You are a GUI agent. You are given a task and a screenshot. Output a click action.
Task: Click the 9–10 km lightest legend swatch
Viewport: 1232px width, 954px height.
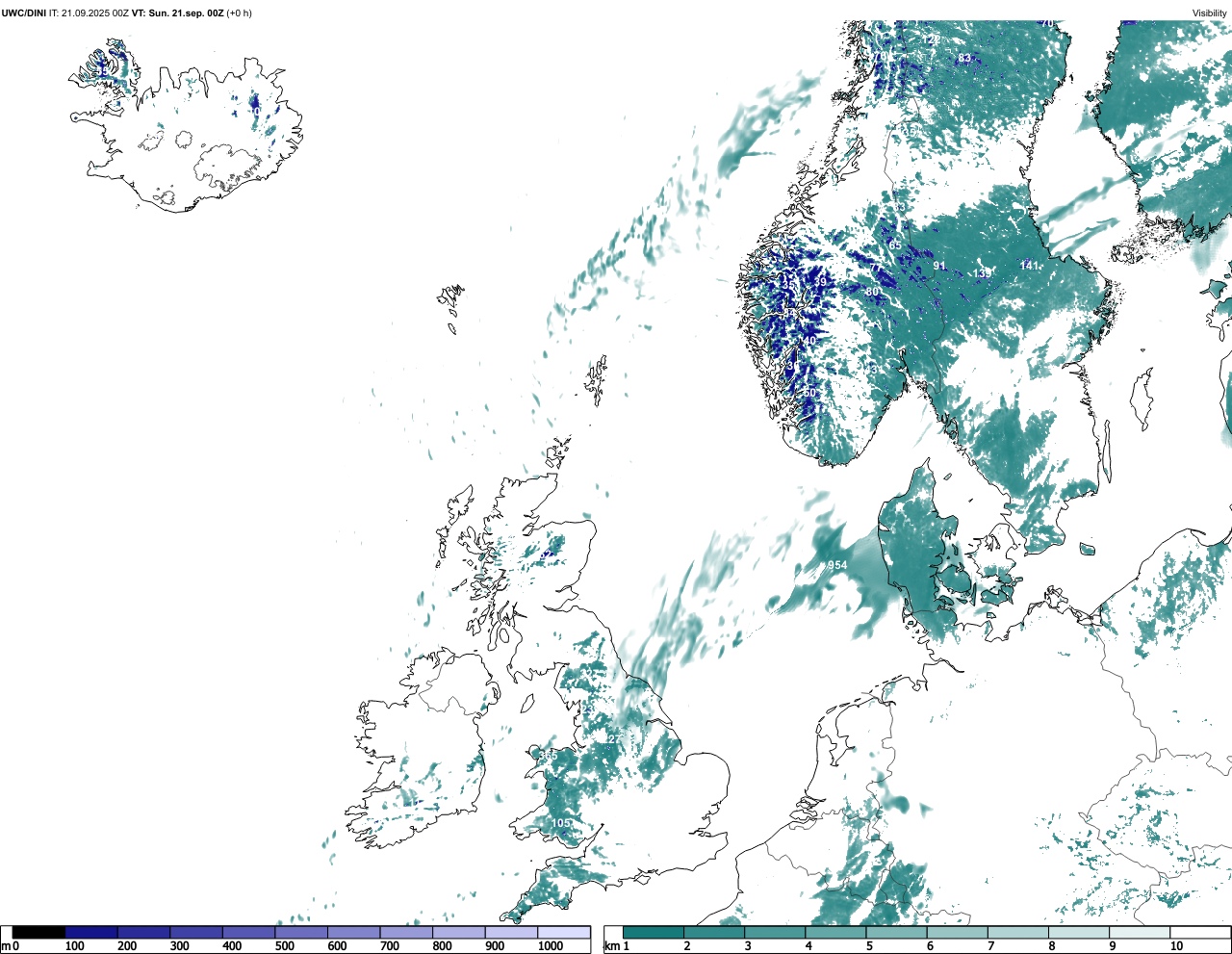[1140, 932]
